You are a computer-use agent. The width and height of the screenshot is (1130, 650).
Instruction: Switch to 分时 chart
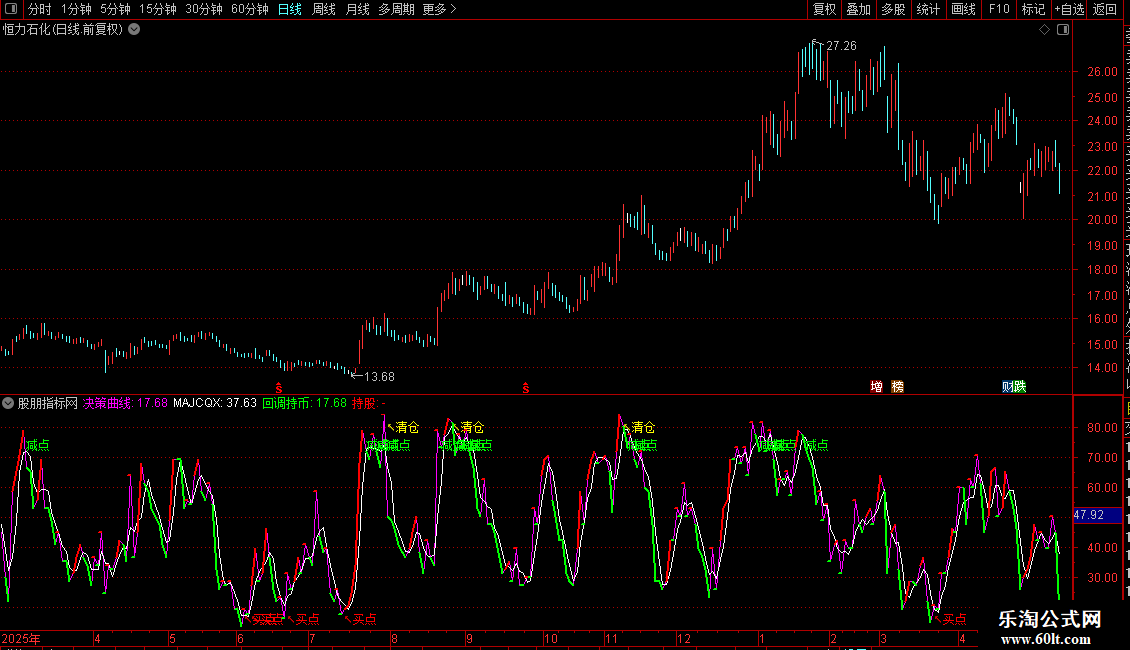point(40,9)
